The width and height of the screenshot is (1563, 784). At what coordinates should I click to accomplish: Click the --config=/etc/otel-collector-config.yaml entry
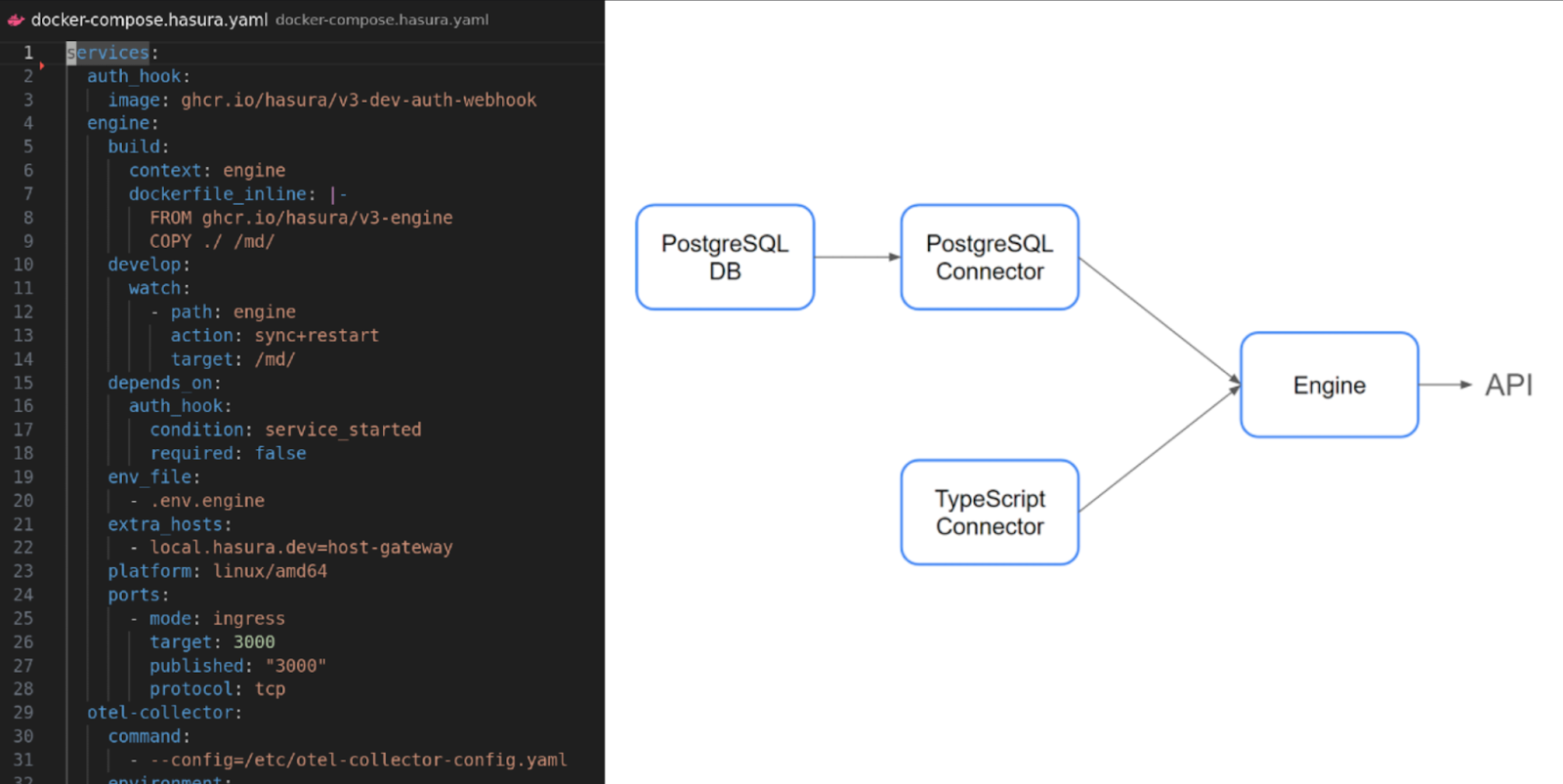coord(359,760)
